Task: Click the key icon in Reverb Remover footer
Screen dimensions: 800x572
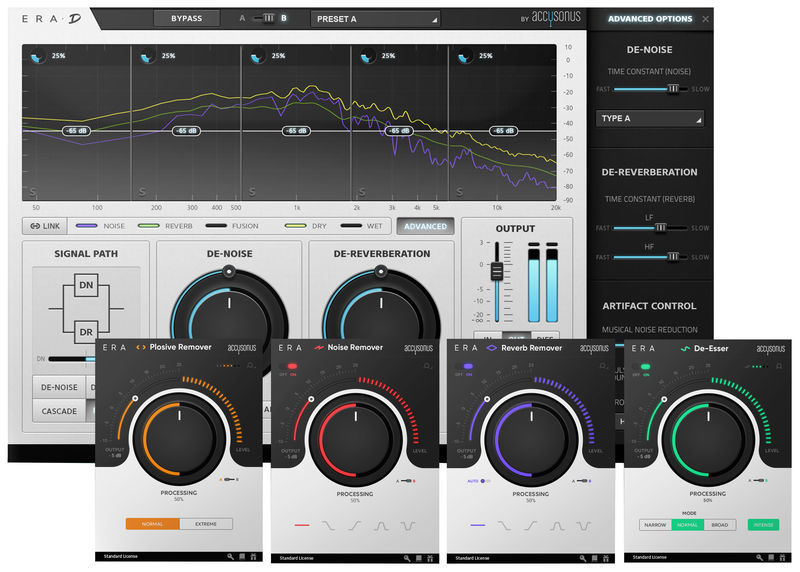Action: [583, 558]
